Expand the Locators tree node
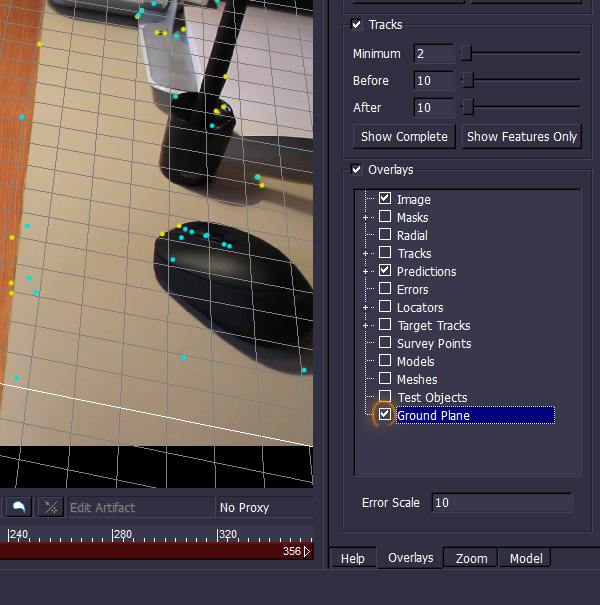The image size is (600, 605). (365, 308)
